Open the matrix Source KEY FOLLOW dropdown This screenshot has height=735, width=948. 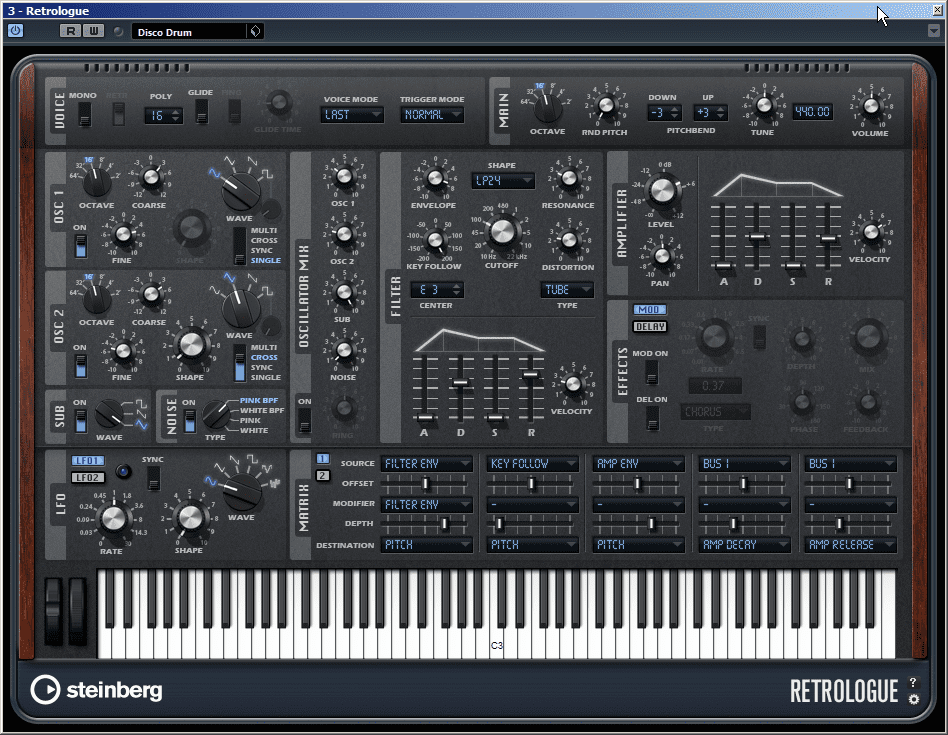(532, 464)
